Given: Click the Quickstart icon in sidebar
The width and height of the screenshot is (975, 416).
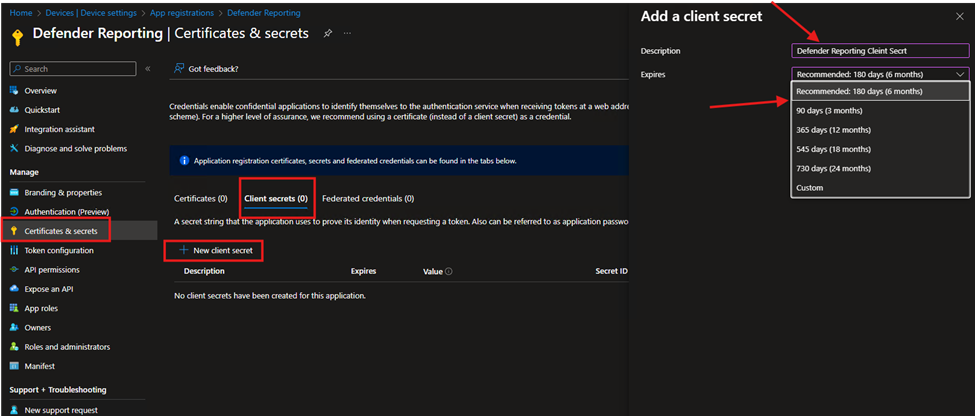Looking at the screenshot, I should (x=14, y=110).
